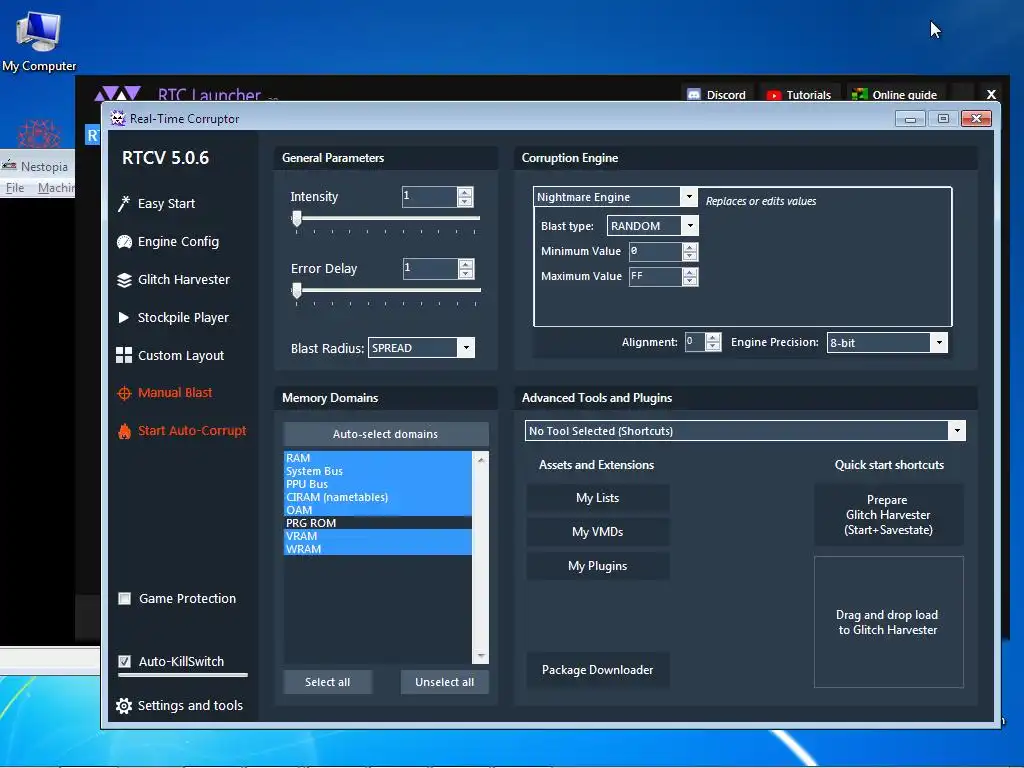1024x768 pixels.
Task: Click Alignment stepper arrows
Action: [x=713, y=342]
